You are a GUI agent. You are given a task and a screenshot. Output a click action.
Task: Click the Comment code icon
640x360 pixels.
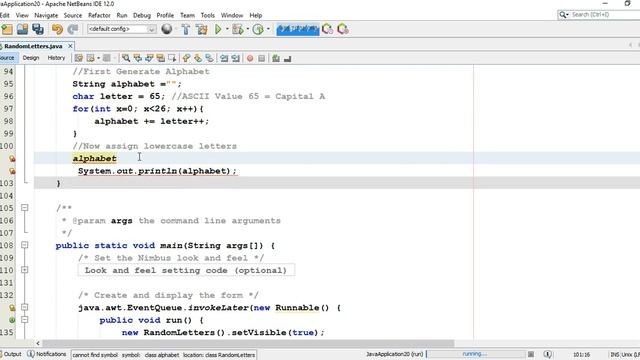pos(276,58)
